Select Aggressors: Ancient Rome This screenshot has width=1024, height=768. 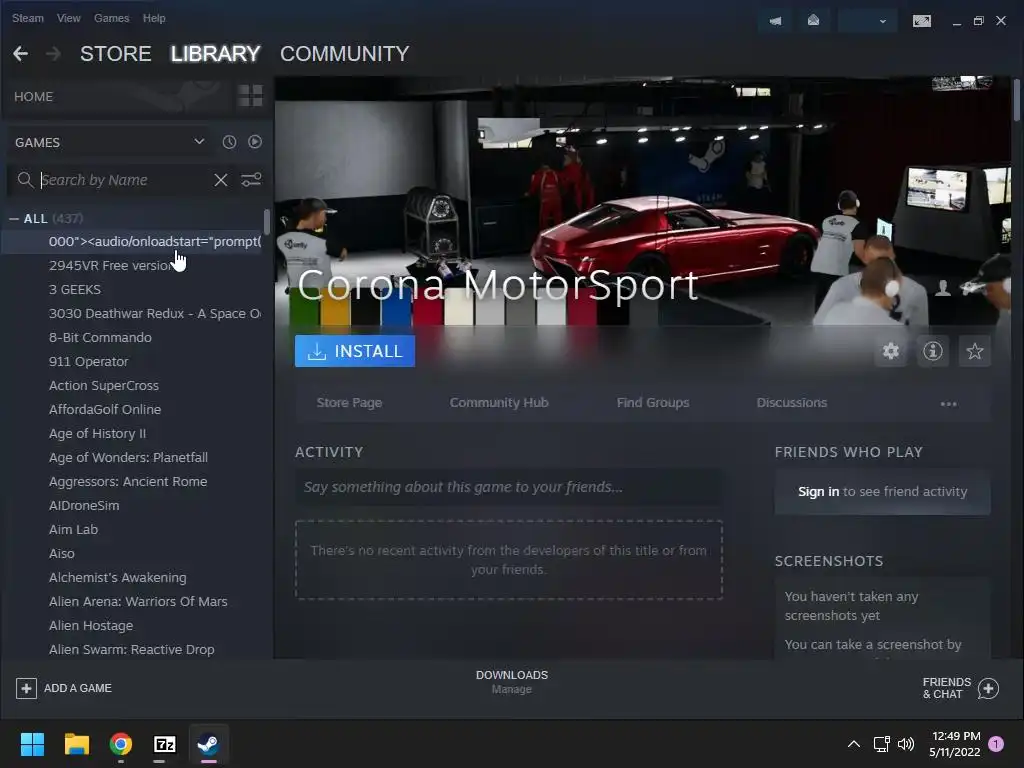tap(127, 481)
